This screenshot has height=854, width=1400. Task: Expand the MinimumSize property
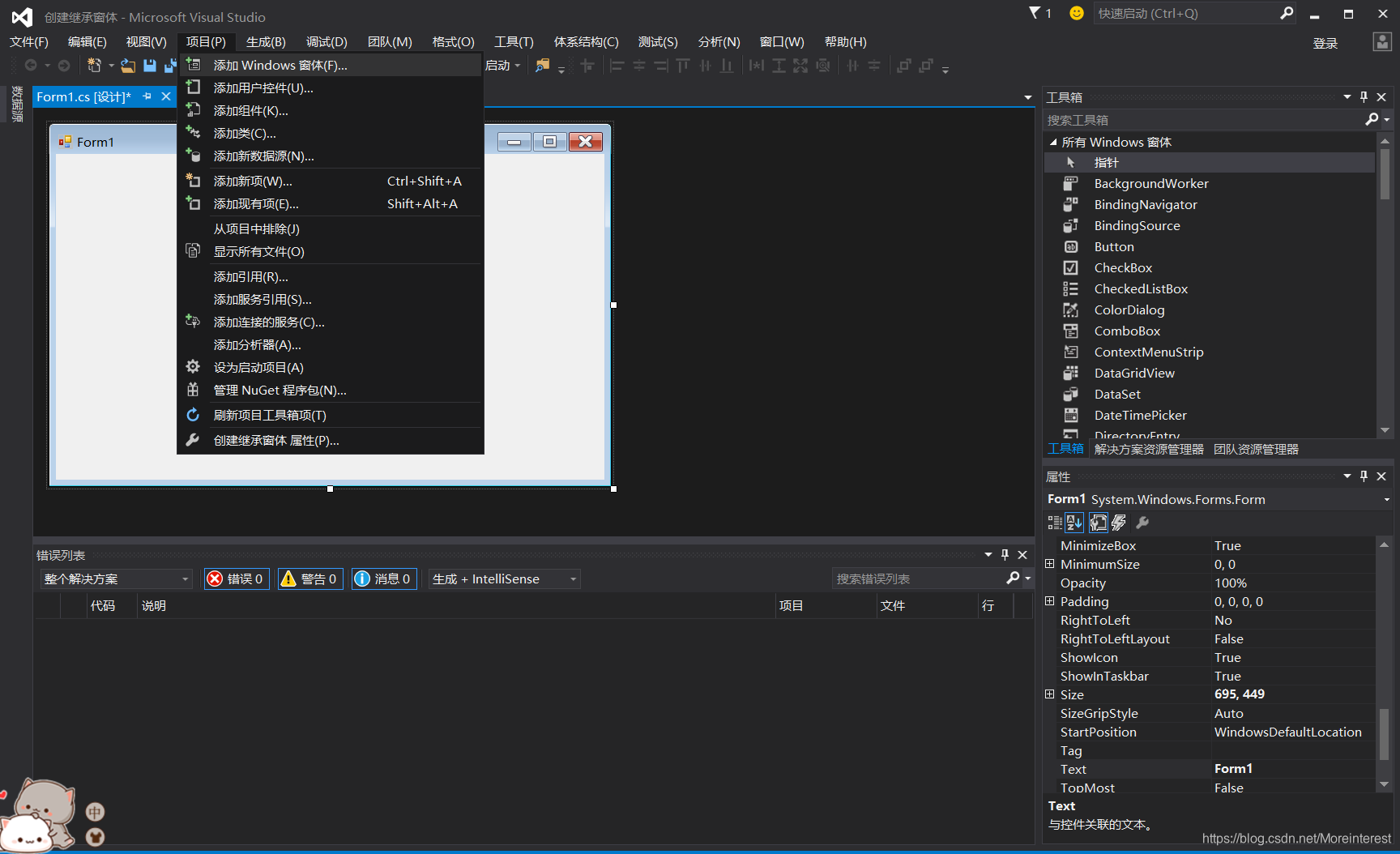[1050, 564]
